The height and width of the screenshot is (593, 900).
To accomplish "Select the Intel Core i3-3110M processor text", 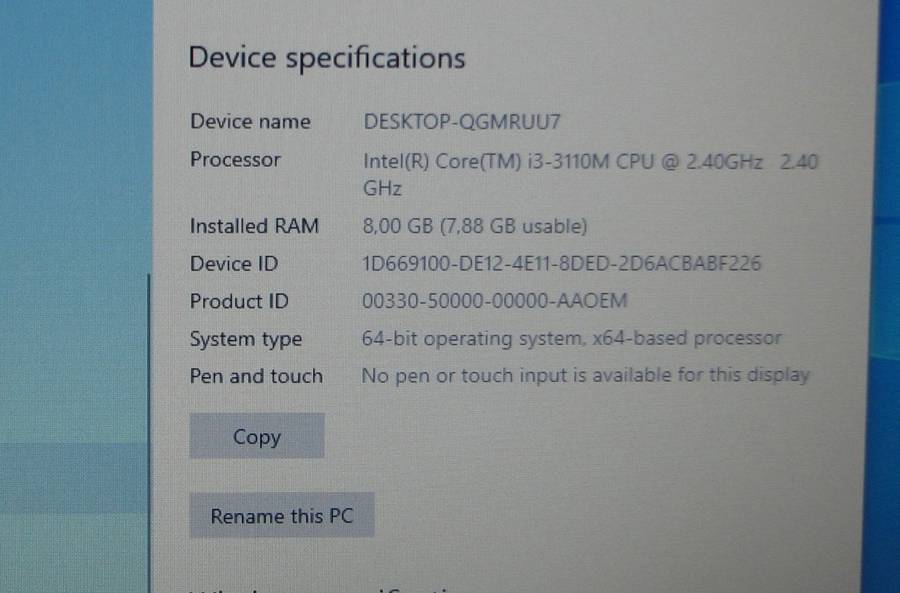I will point(591,175).
